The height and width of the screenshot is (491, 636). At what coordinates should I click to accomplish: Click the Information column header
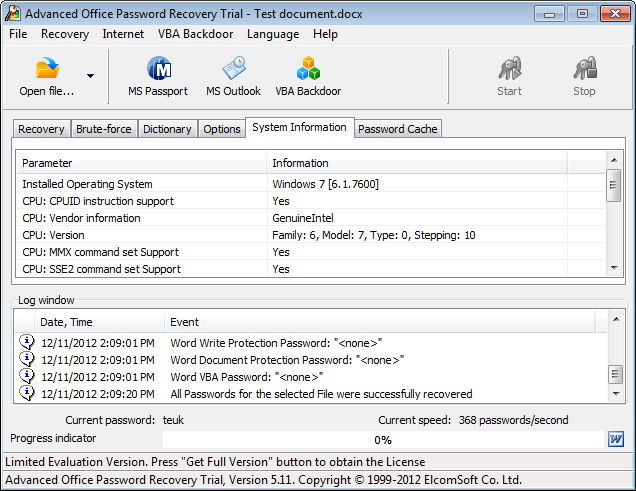pyautogui.click(x=417, y=163)
